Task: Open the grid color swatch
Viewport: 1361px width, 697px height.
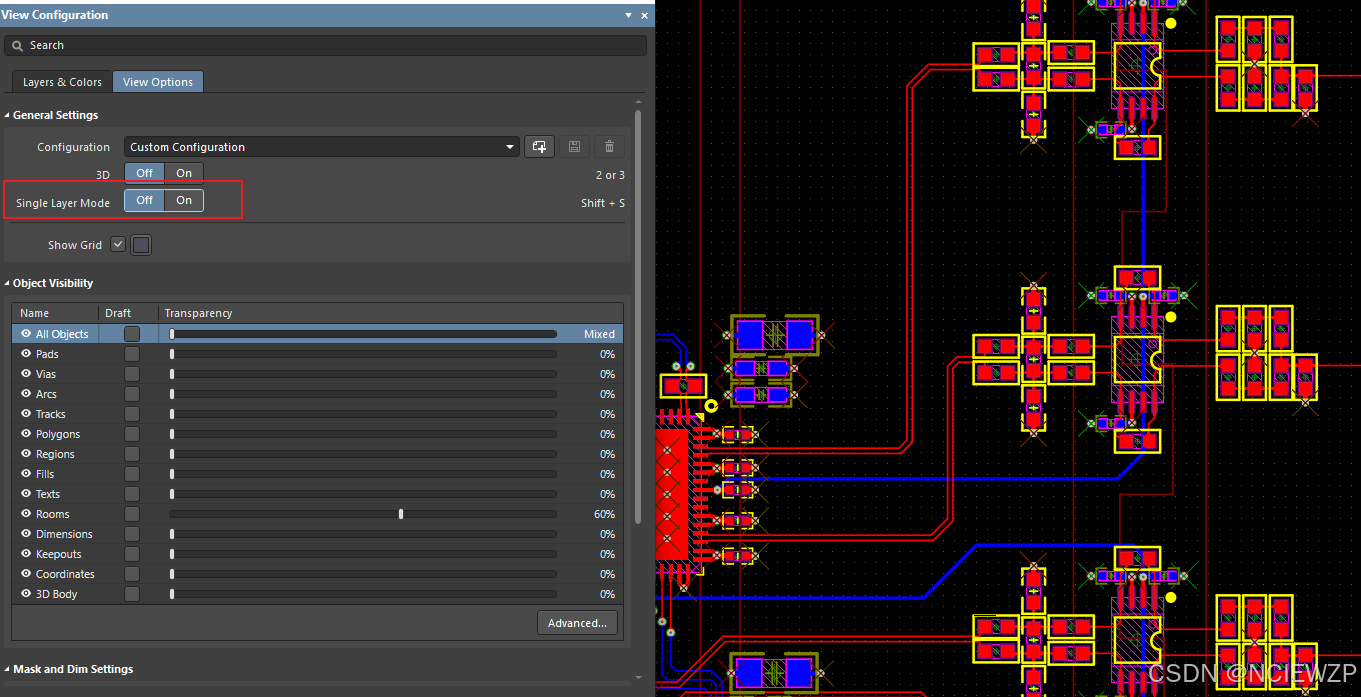Action: coord(141,245)
